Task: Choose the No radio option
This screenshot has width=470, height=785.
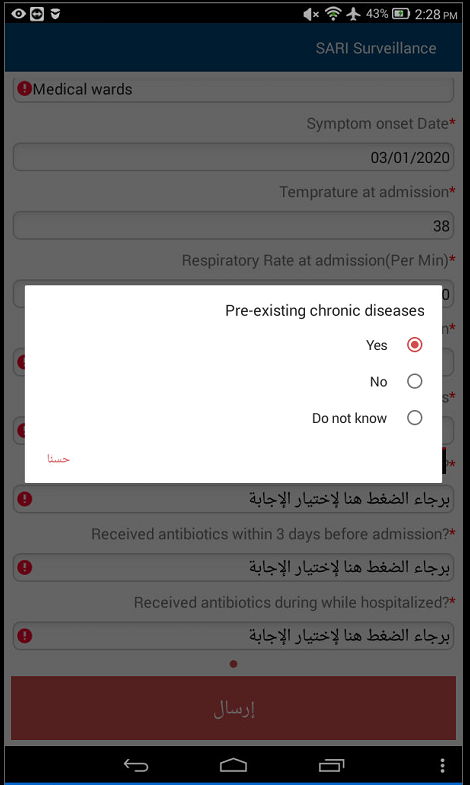Action: tap(414, 381)
